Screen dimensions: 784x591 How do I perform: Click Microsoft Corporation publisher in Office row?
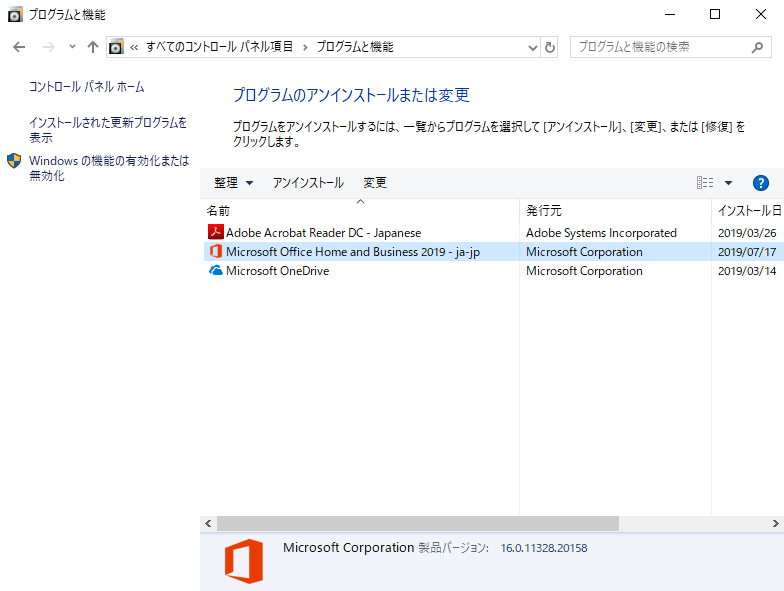[x=584, y=252]
